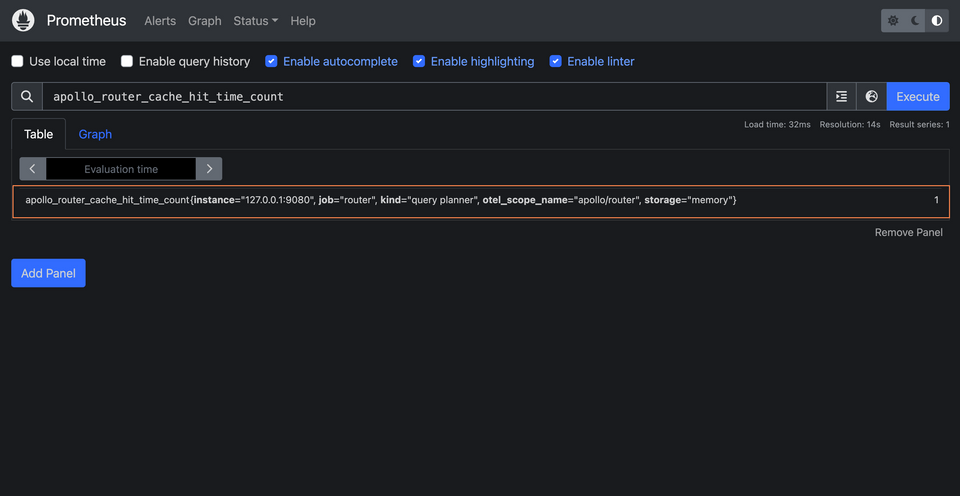This screenshot has height=496, width=960.
Task: Switch to light theme sun icon
Action: click(x=893, y=21)
